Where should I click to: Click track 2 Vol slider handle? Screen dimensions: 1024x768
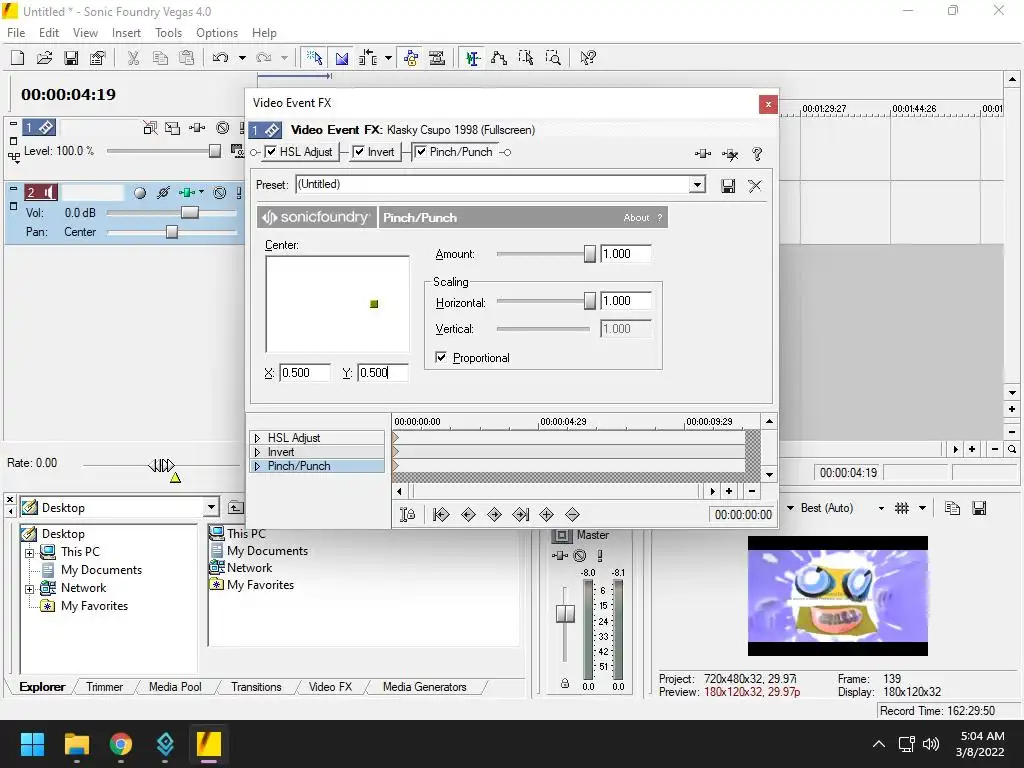click(x=189, y=213)
